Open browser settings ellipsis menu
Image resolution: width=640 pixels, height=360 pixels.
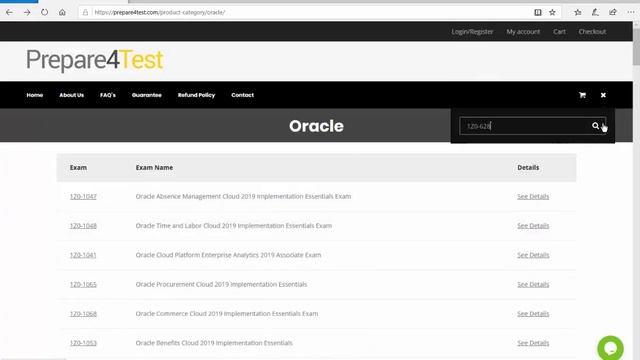pos(631,12)
